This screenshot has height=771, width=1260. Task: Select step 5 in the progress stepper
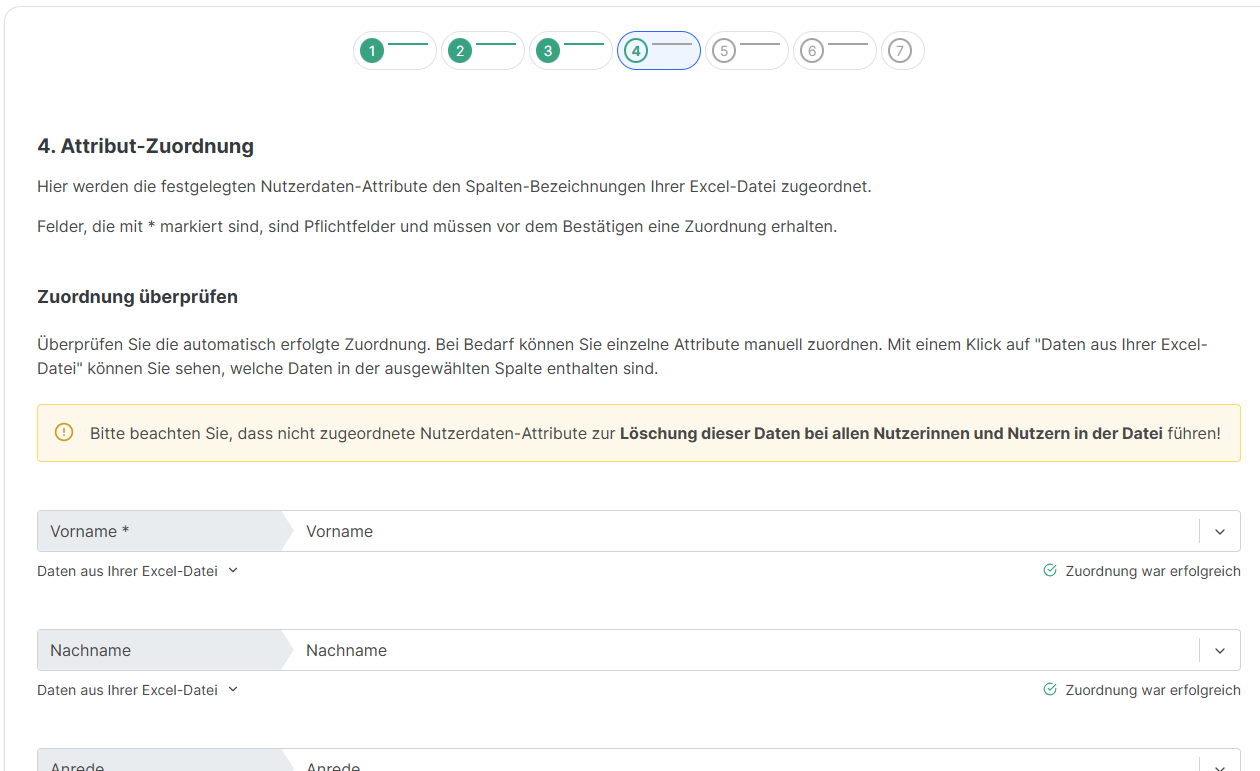[x=724, y=51]
